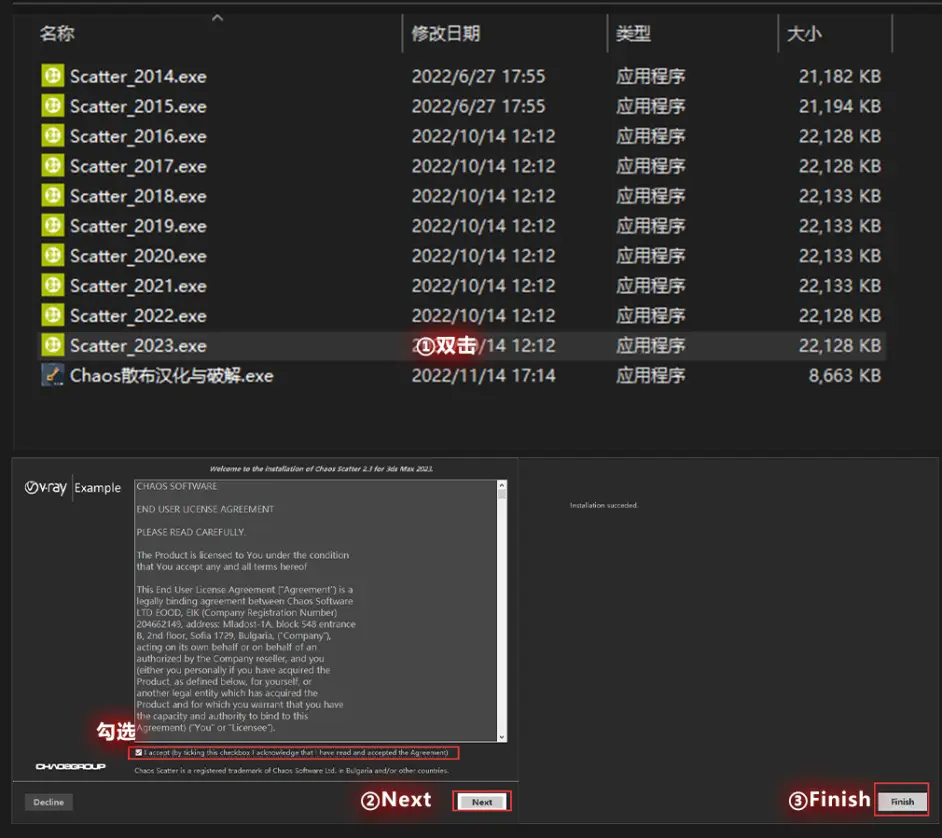942x838 pixels.
Task: Click the Next button in the installer
Action: 482,801
